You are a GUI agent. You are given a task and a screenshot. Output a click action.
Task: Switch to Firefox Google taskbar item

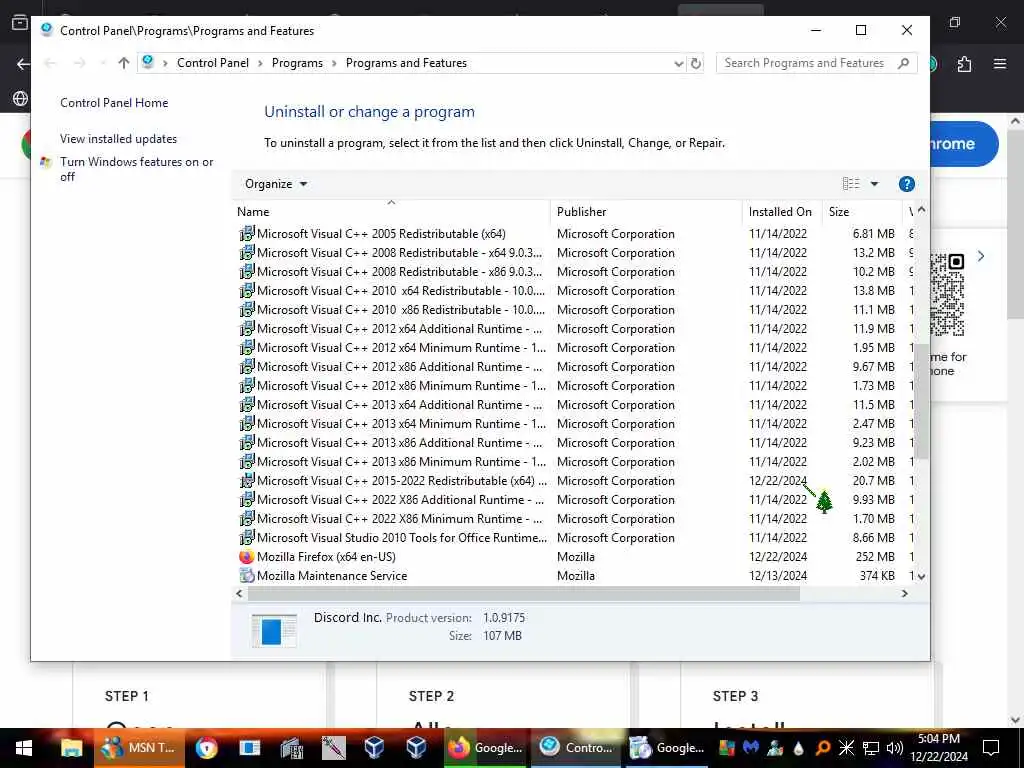[x=485, y=748]
